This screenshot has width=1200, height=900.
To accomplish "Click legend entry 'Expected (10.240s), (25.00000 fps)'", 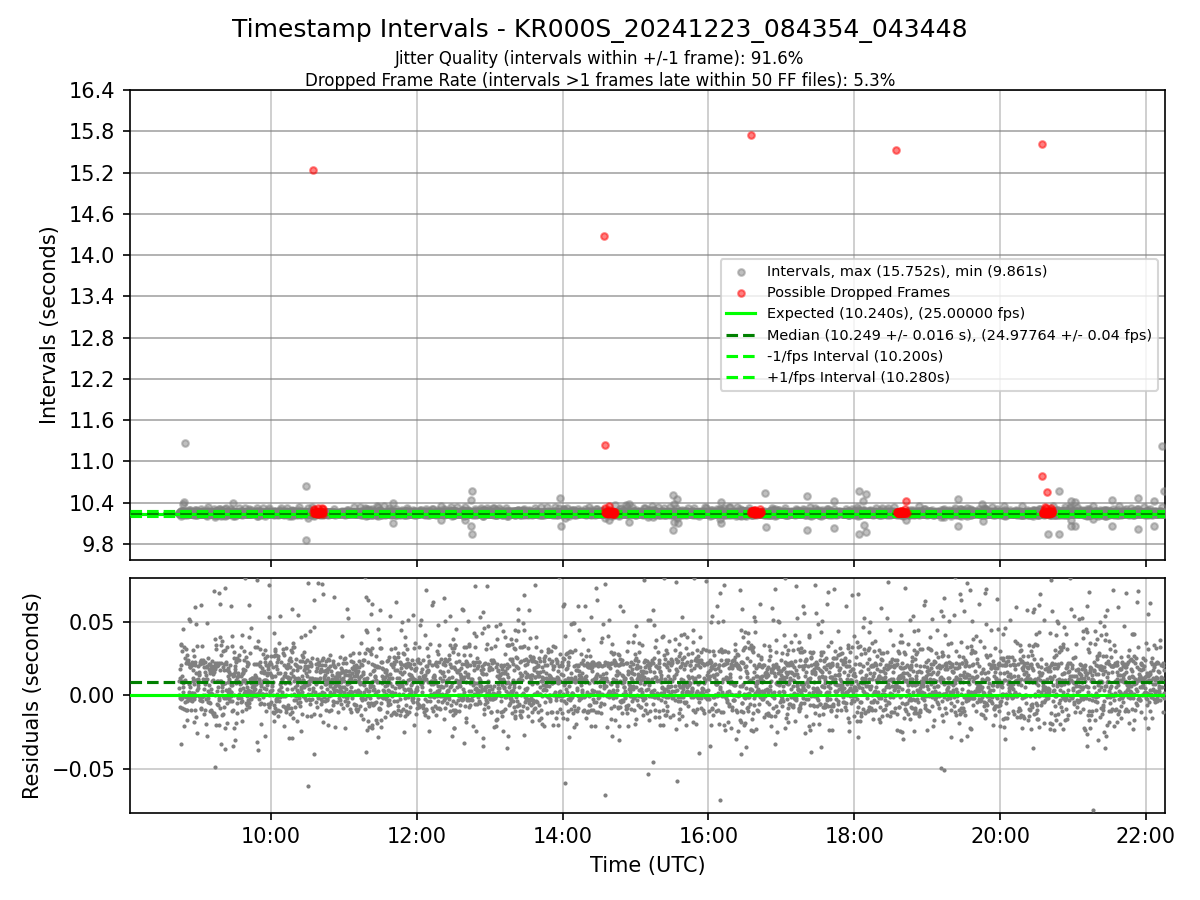I will coord(895,313).
